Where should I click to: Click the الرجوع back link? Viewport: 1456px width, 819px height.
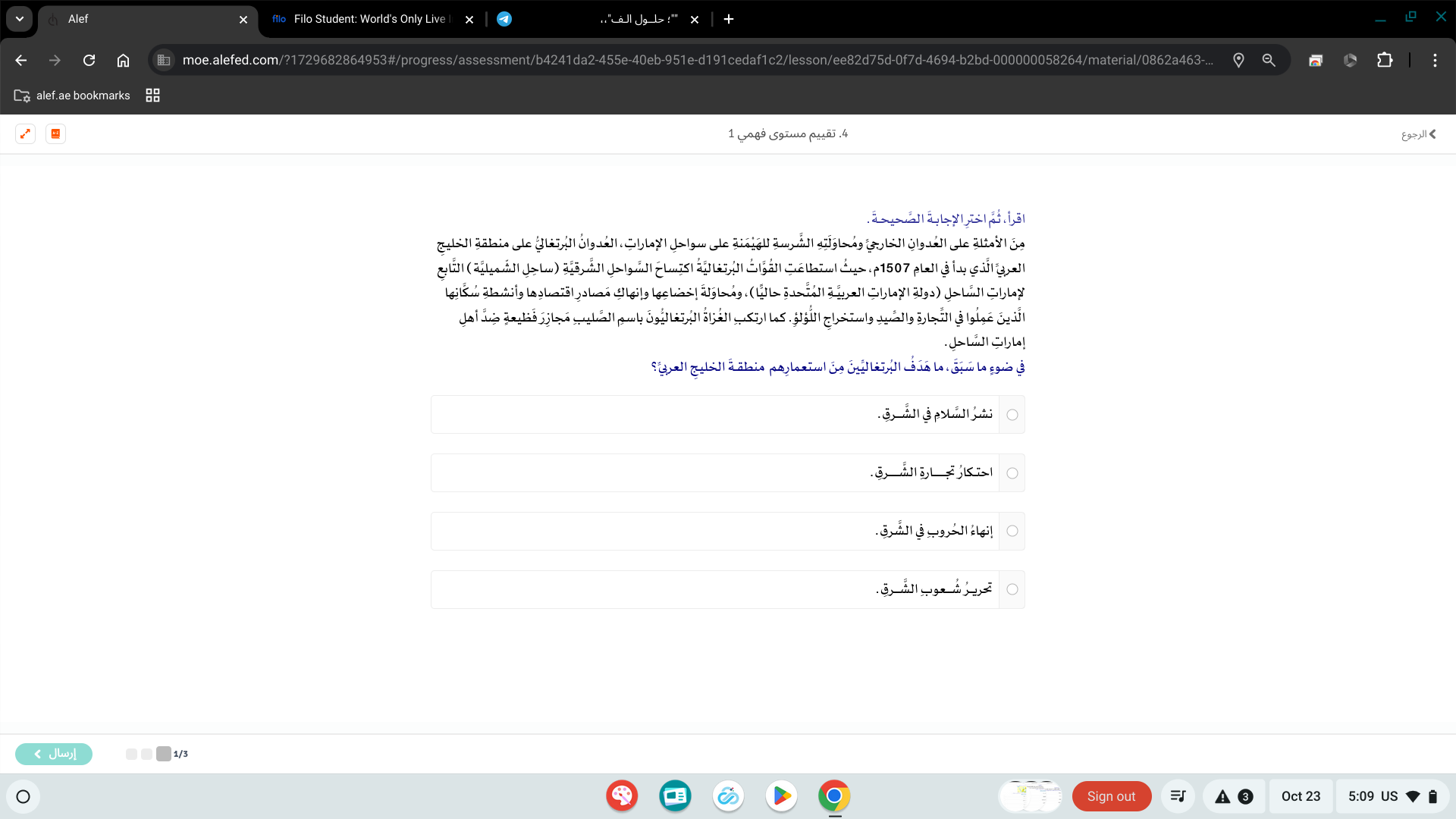pyautogui.click(x=1419, y=134)
